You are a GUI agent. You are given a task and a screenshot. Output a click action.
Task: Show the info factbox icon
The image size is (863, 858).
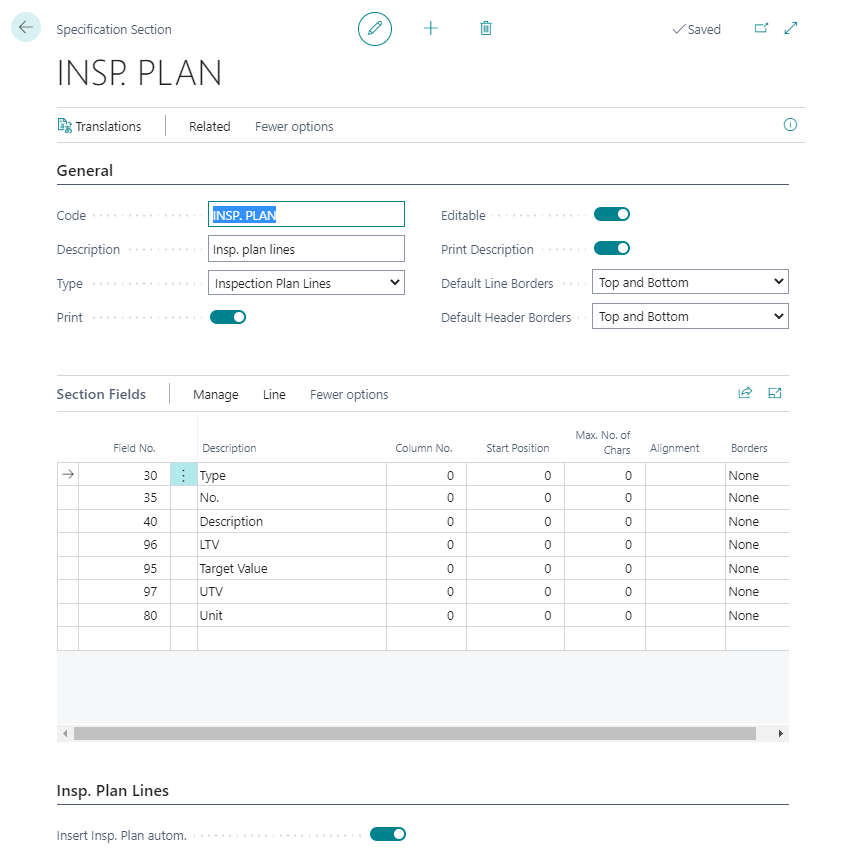click(790, 125)
